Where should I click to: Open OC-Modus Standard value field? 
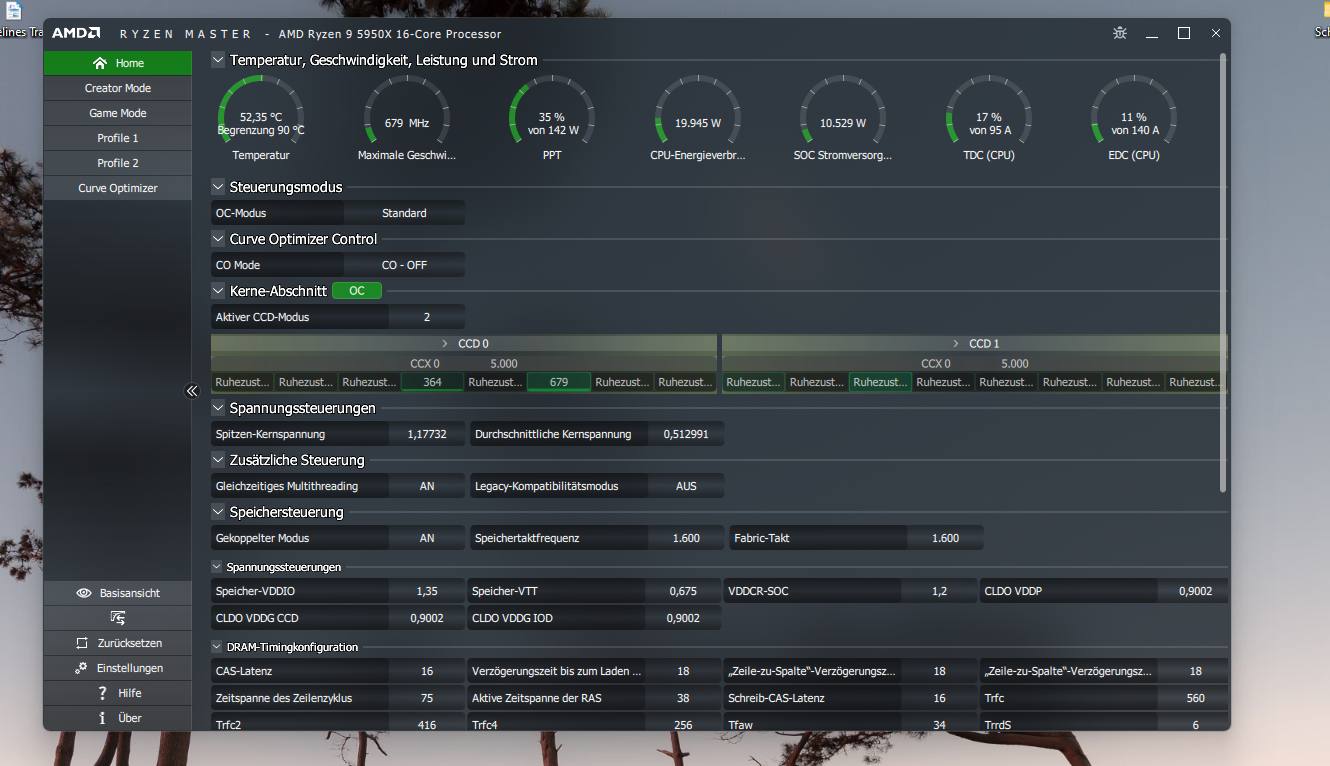pos(404,213)
